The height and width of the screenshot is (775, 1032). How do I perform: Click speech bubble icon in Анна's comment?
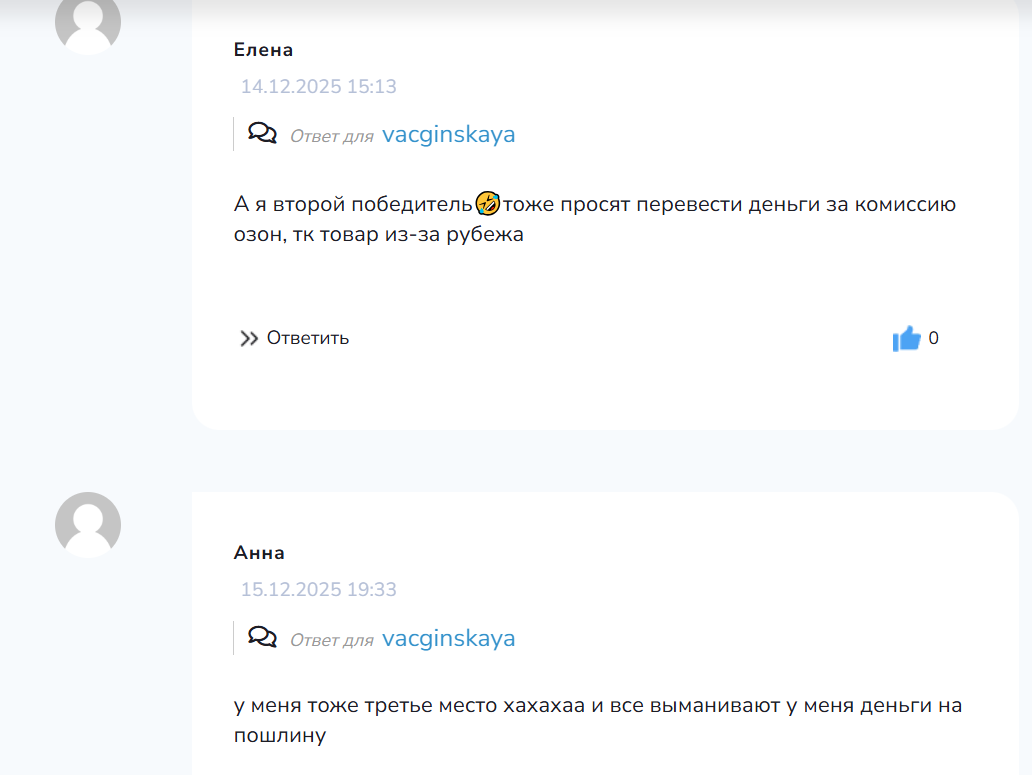tap(262, 638)
